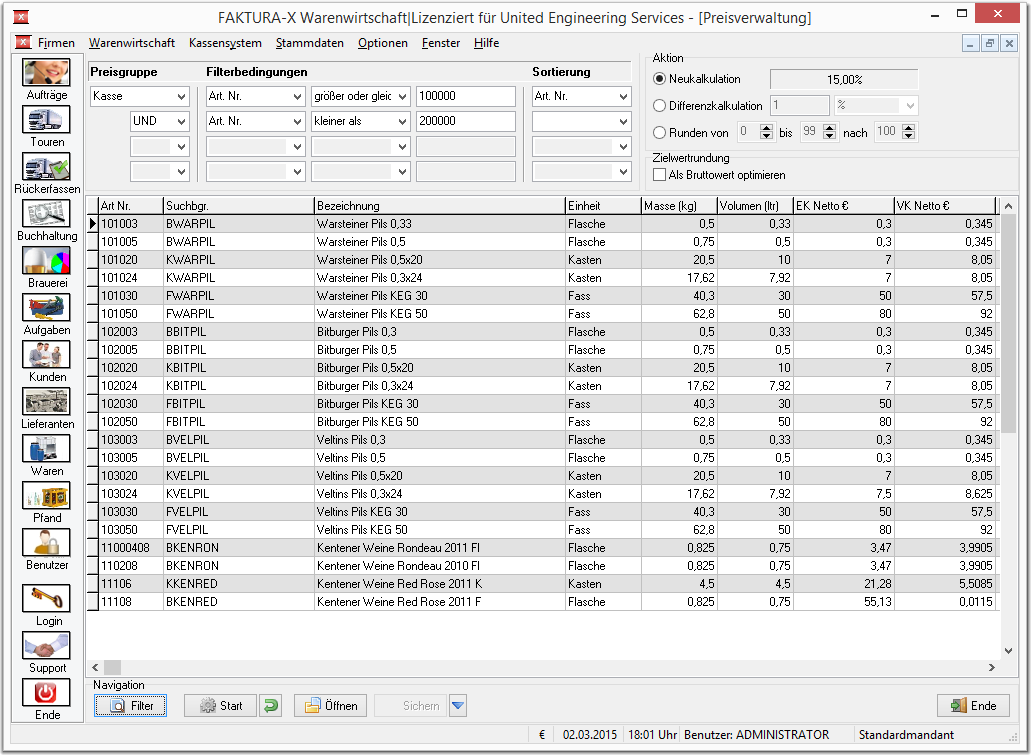Click the red Ende power icon in sidebar
Image resolution: width=1031 pixels, height=755 pixels.
(x=46, y=693)
